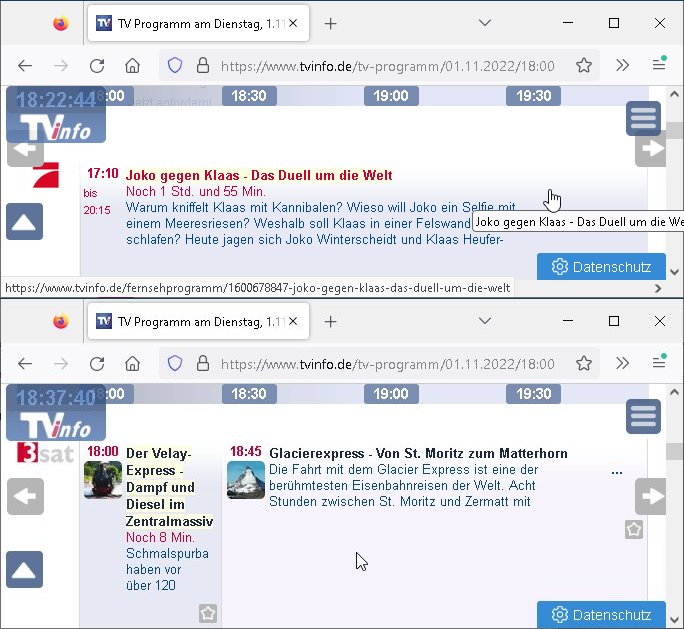
Task: Open Datenschutz settings in upper window
Action: (601, 267)
